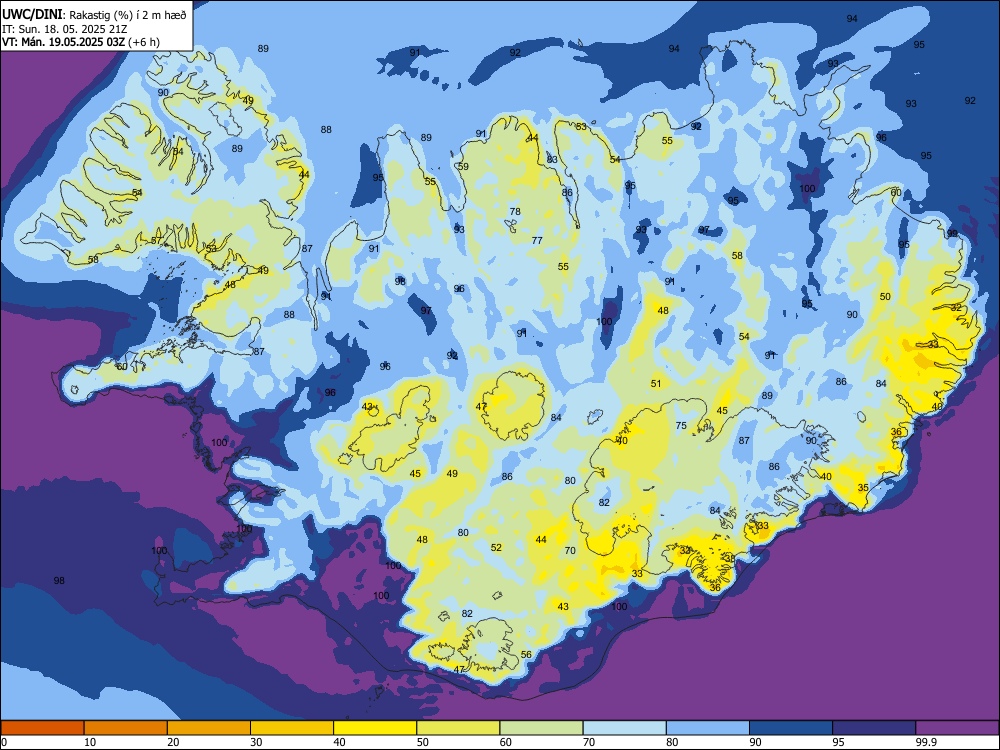
Task: Click the orange 10–20 legend swatch
Action: (126, 728)
